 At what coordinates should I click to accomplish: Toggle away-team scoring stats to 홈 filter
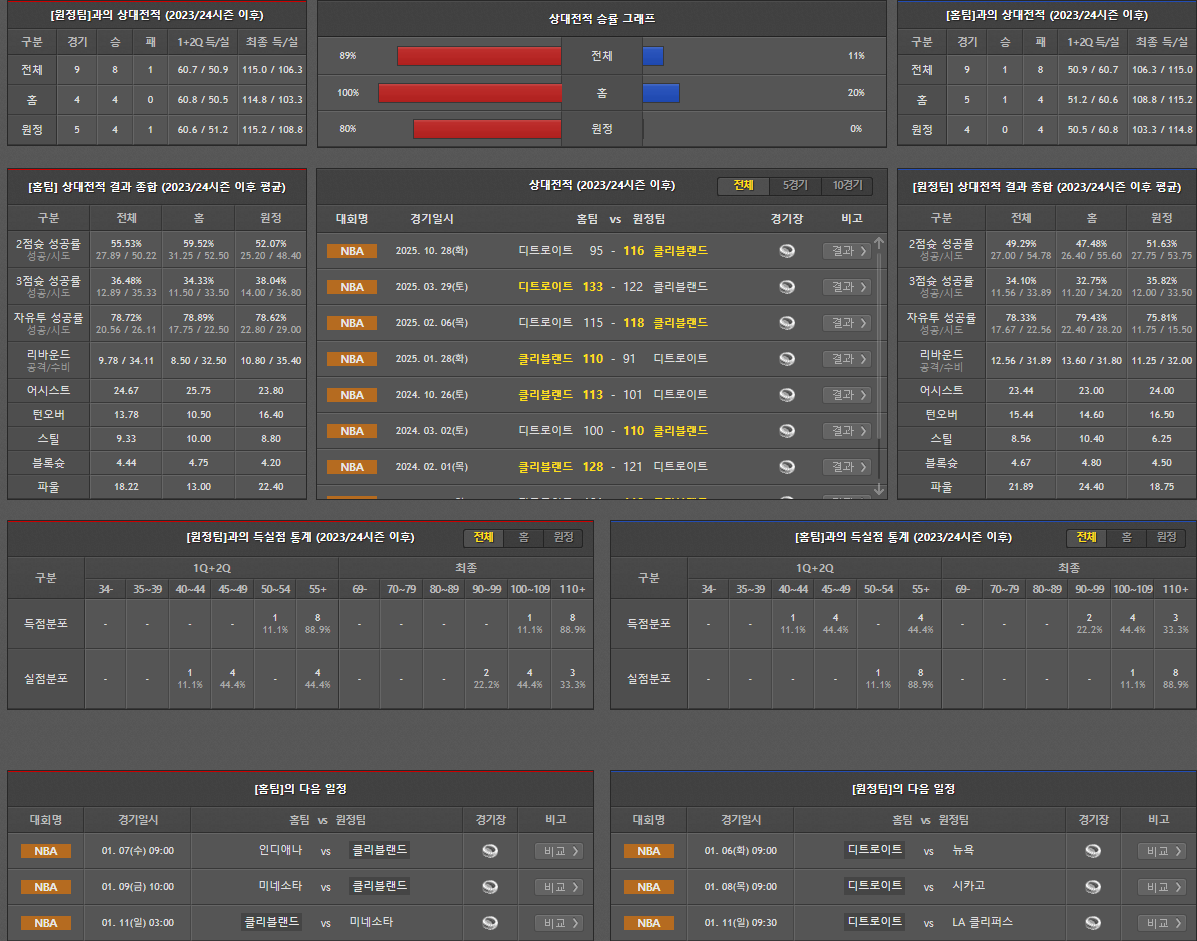[x=523, y=538]
